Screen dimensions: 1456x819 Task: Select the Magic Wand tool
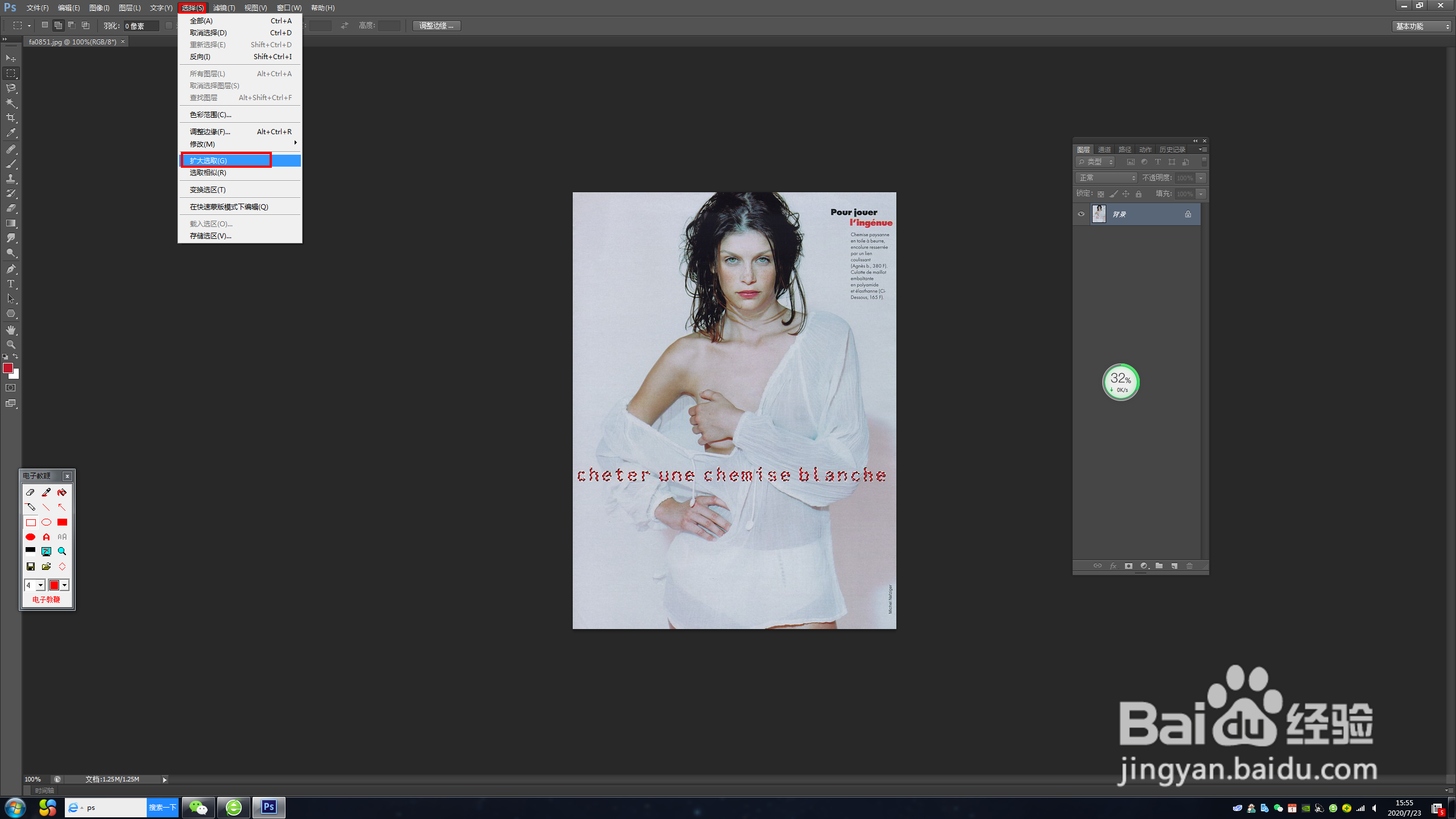11,103
